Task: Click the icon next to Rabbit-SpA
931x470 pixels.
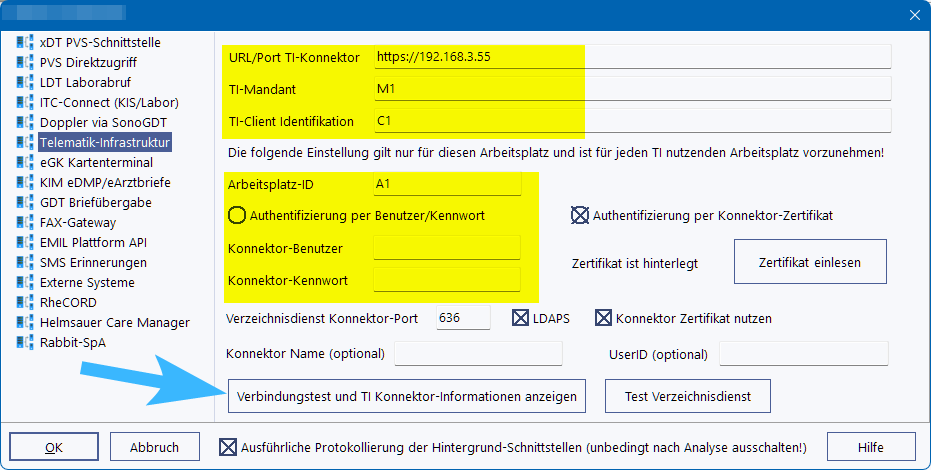Action: (x=25, y=343)
